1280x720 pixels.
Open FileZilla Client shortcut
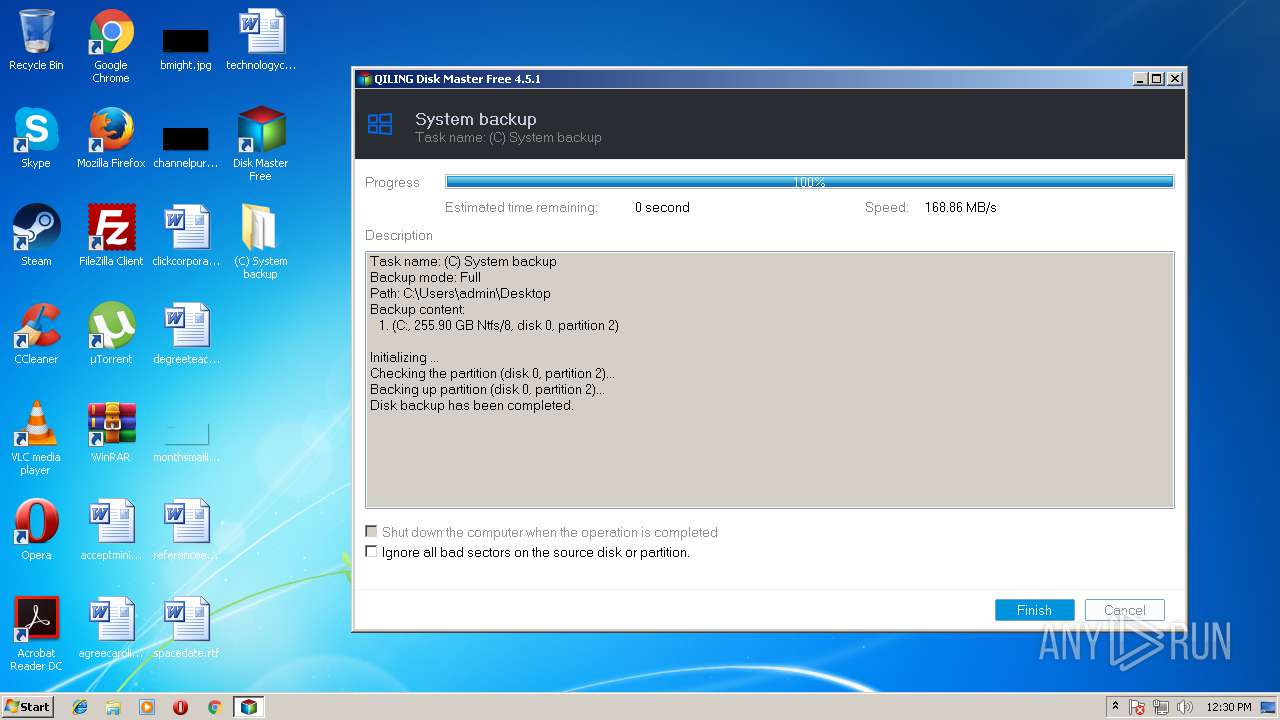(x=111, y=236)
